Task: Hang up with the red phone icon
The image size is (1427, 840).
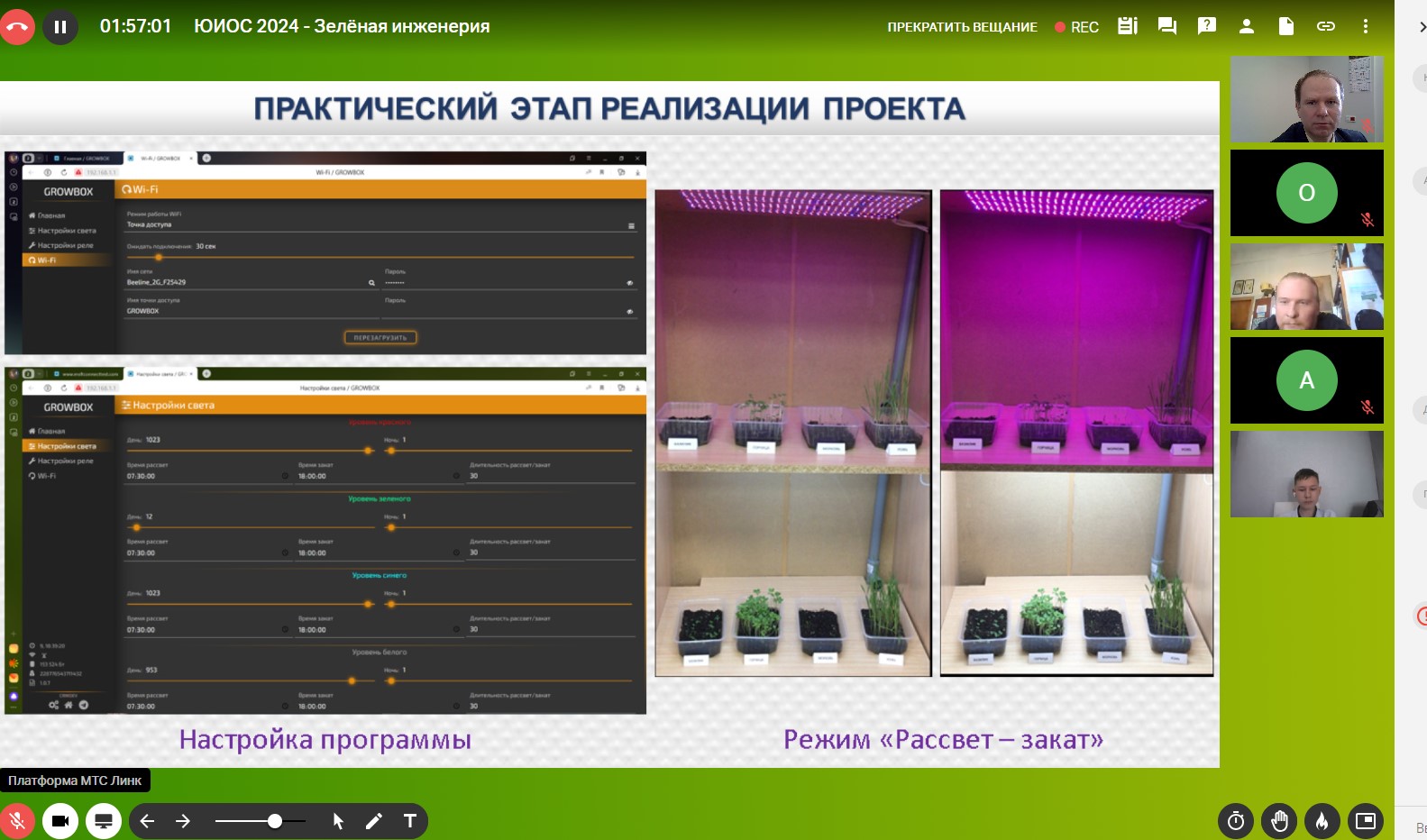Action: (16, 26)
